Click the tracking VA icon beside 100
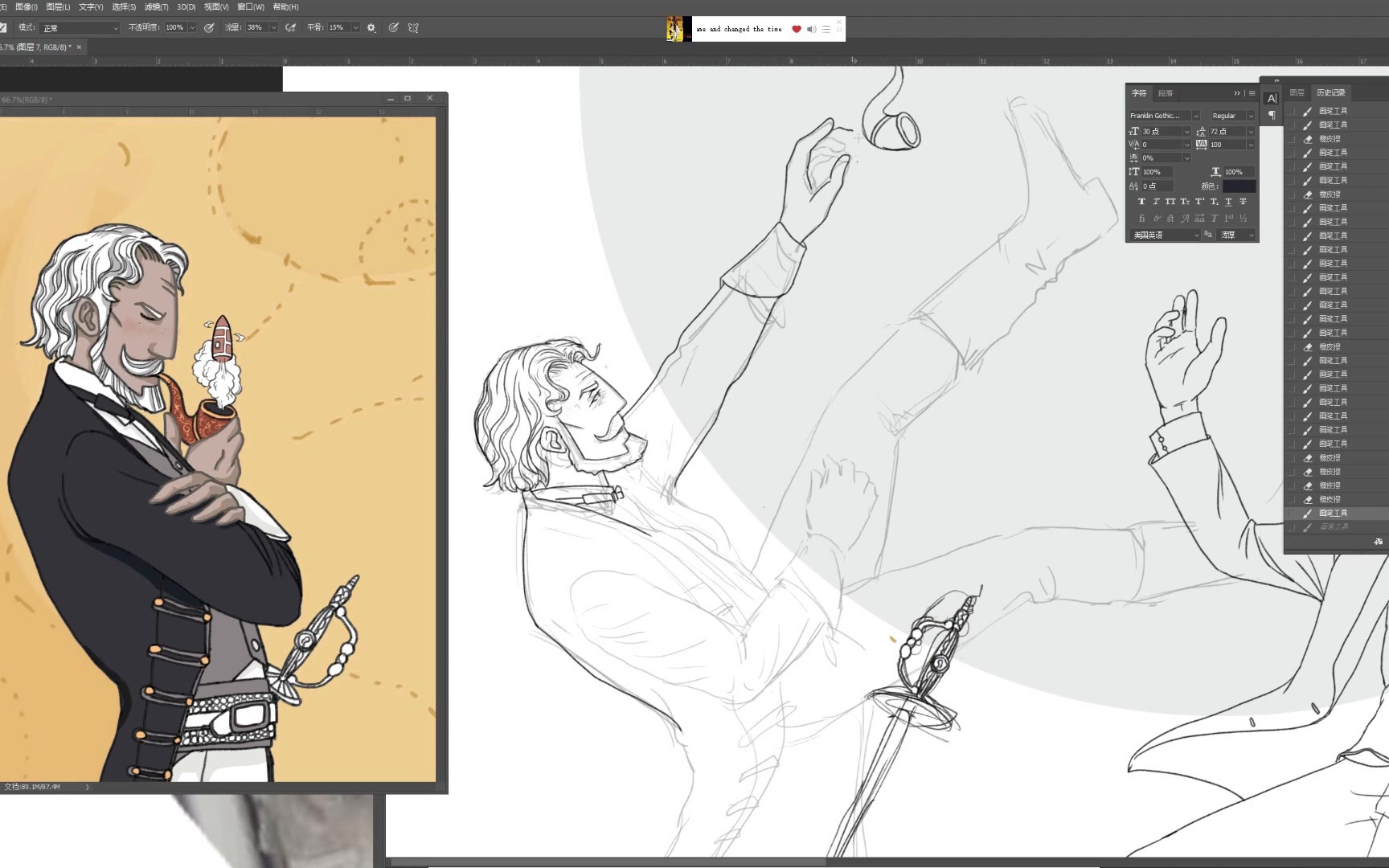The height and width of the screenshot is (868, 1389). tap(1201, 145)
